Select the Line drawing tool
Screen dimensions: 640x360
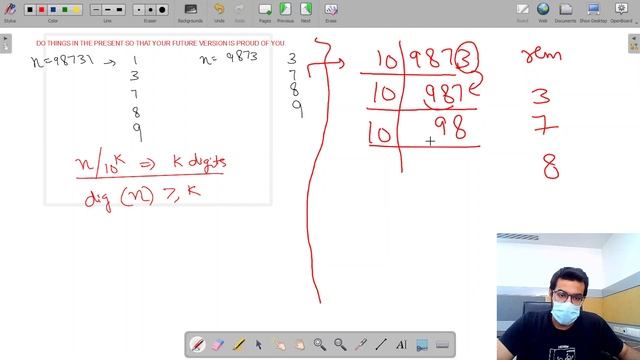(x=381, y=345)
